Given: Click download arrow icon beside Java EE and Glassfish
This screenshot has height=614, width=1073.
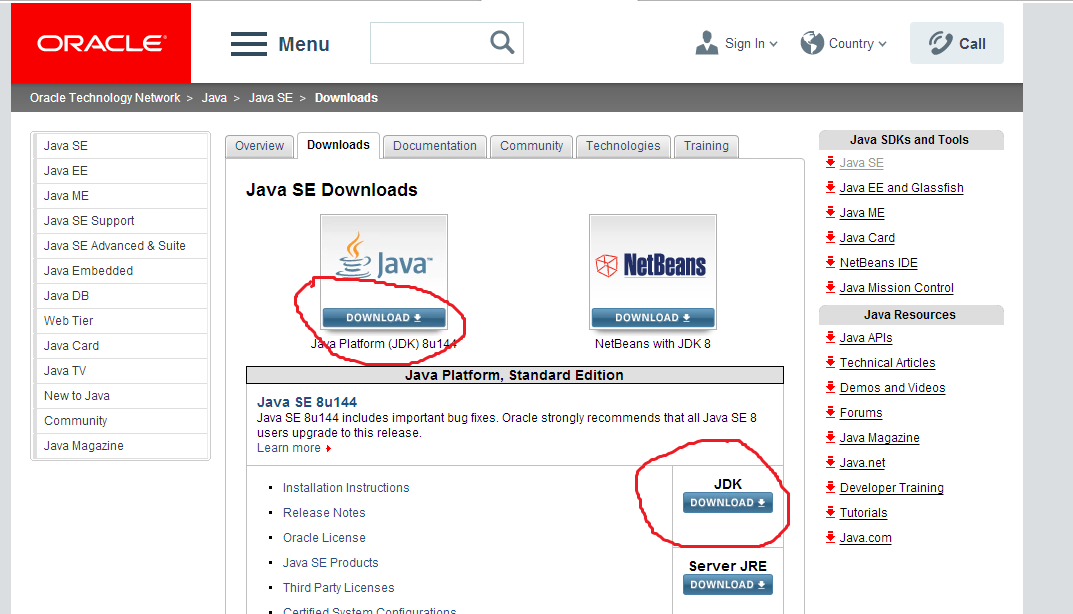Looking at the screenshot, I should (x=830, y=187).
